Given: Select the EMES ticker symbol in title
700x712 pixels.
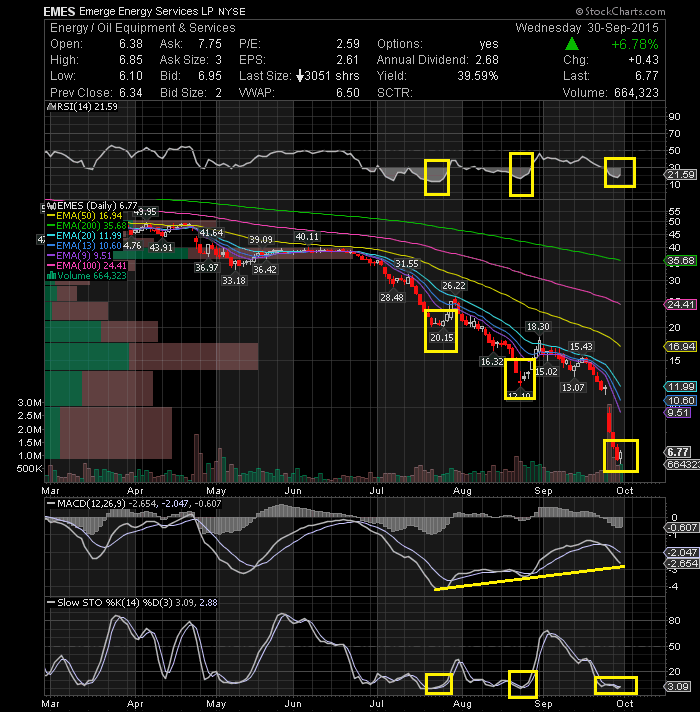Looking at the screenshot, I should tap(59, 11).
